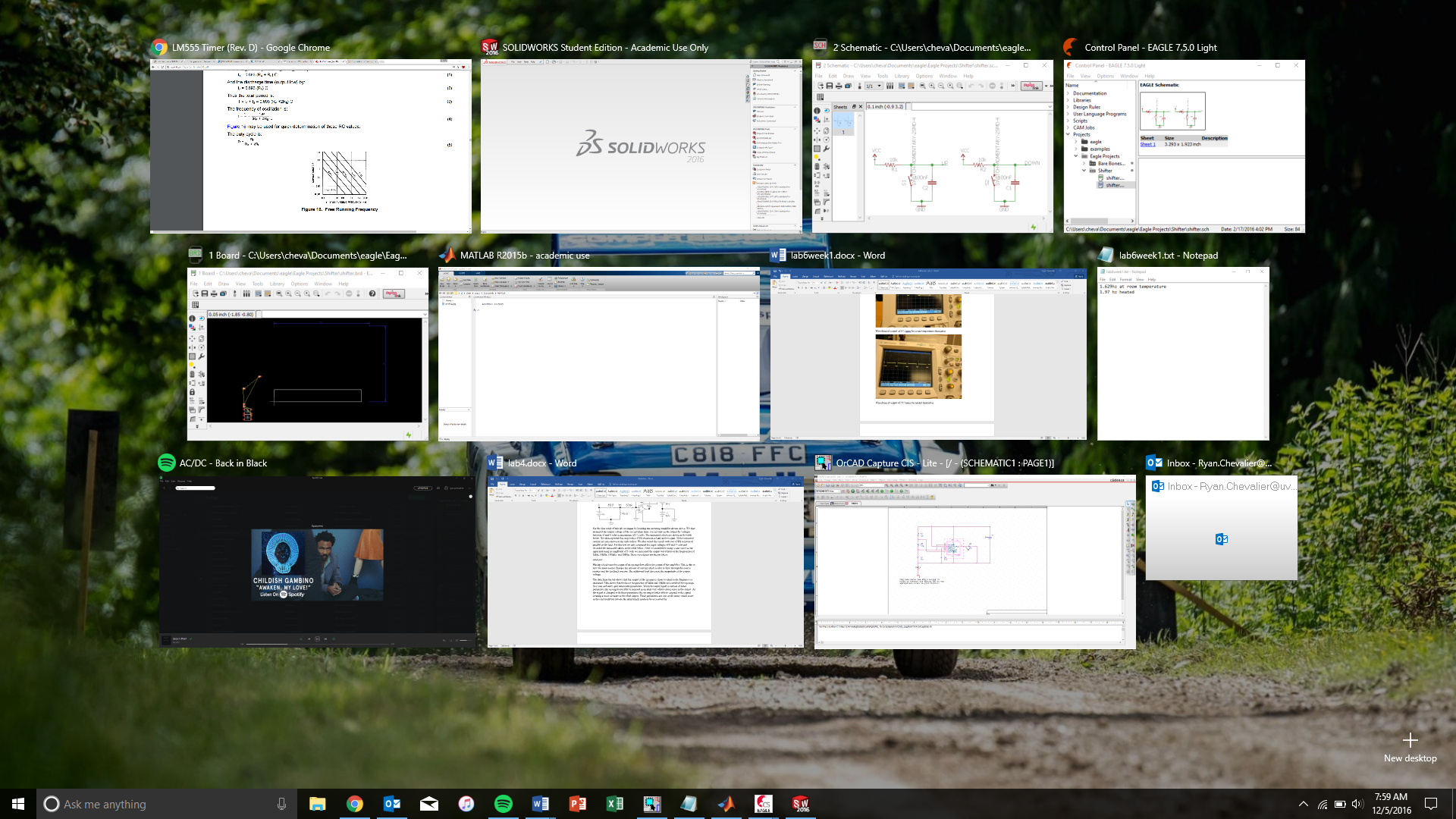This screenshot has width=1456, height=819.
Task: Launch iTunes from the taskbar
Action: pos(466,804)
